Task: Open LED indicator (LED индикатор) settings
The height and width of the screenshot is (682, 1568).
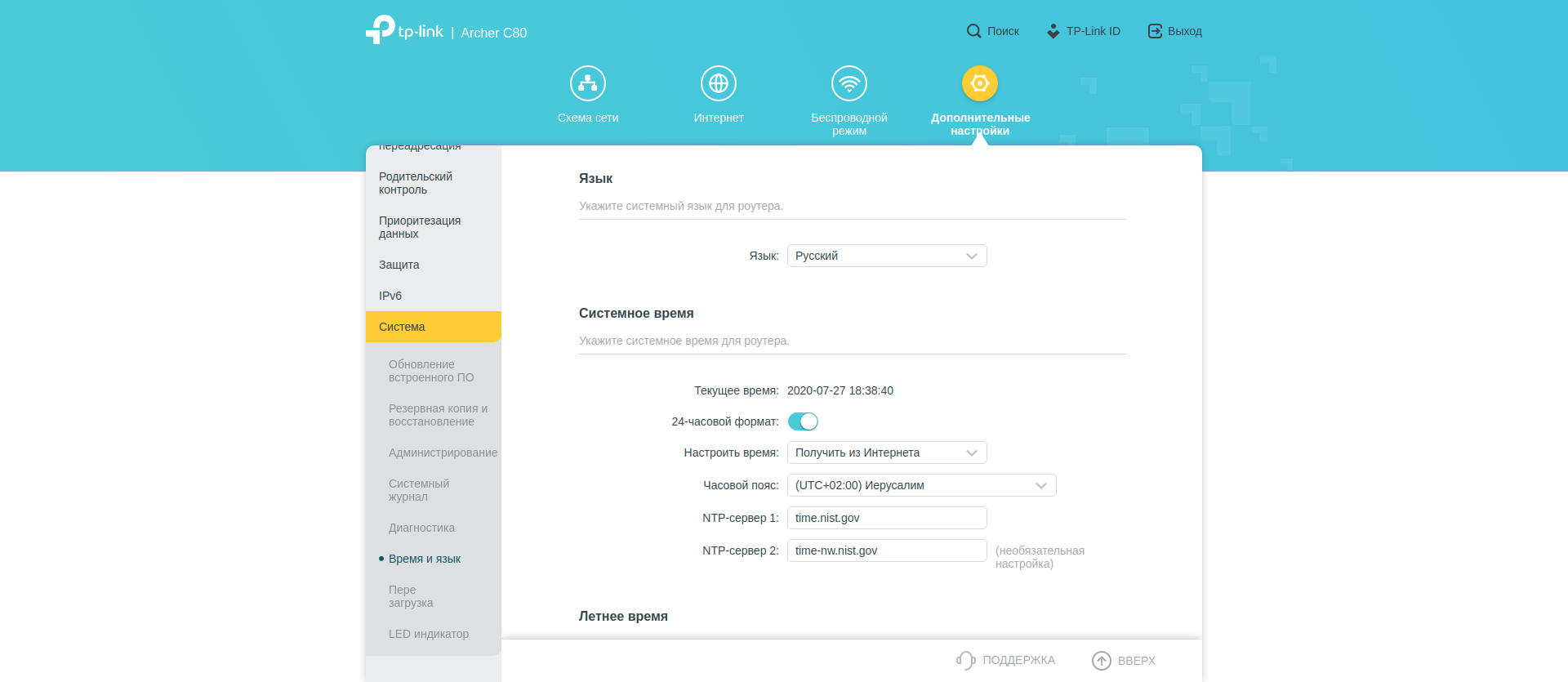Action: 429,634
